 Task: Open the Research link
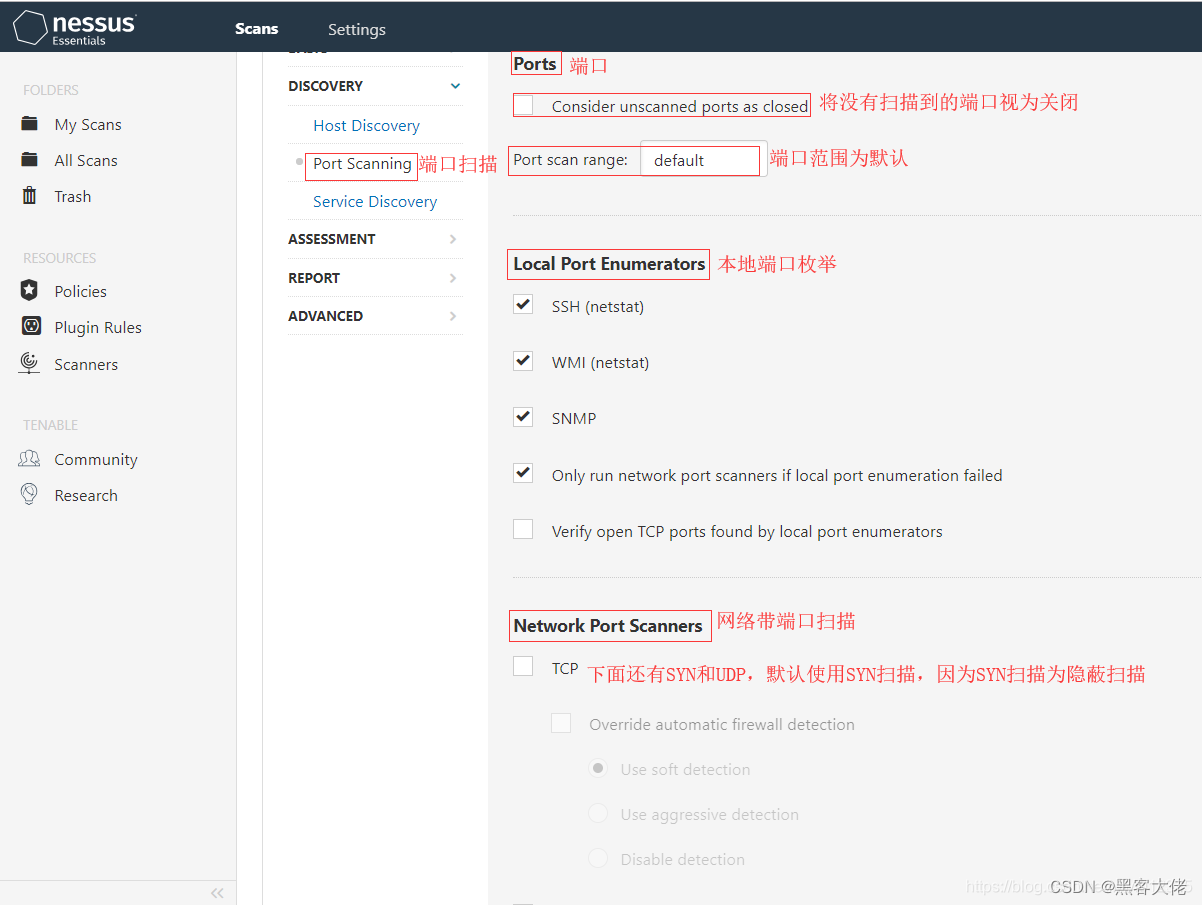click(86, 495)
